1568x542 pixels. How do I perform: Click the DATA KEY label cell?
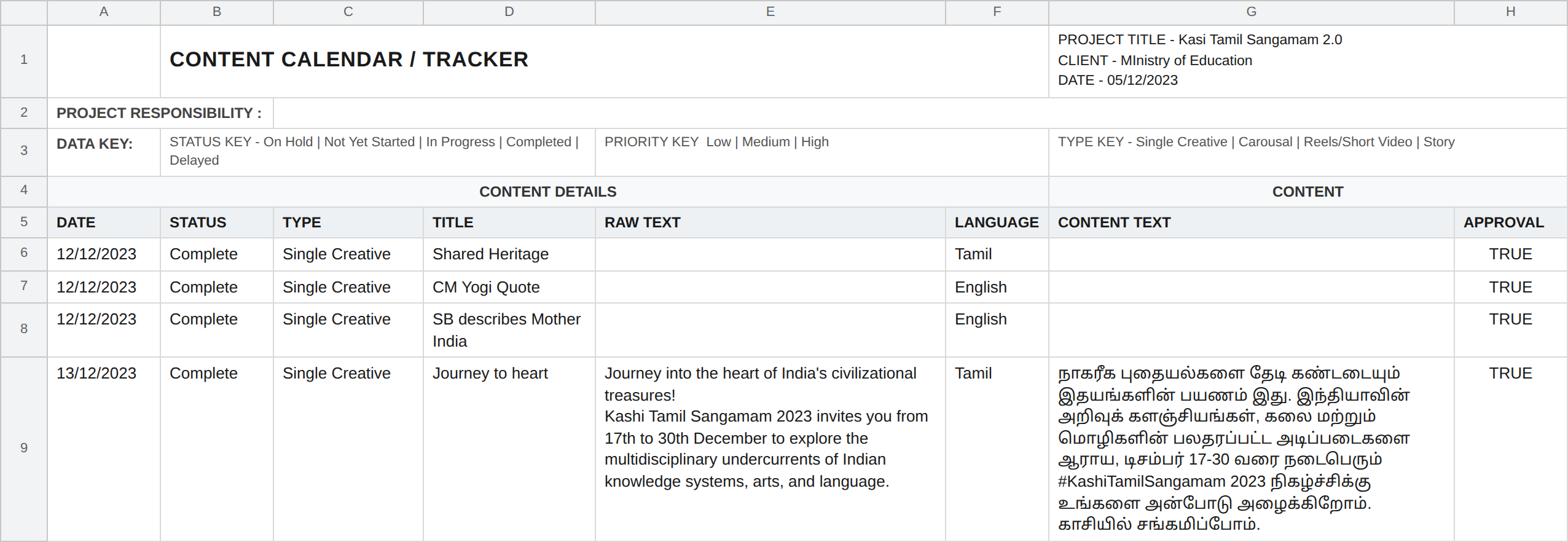click(x=104, y=152)
